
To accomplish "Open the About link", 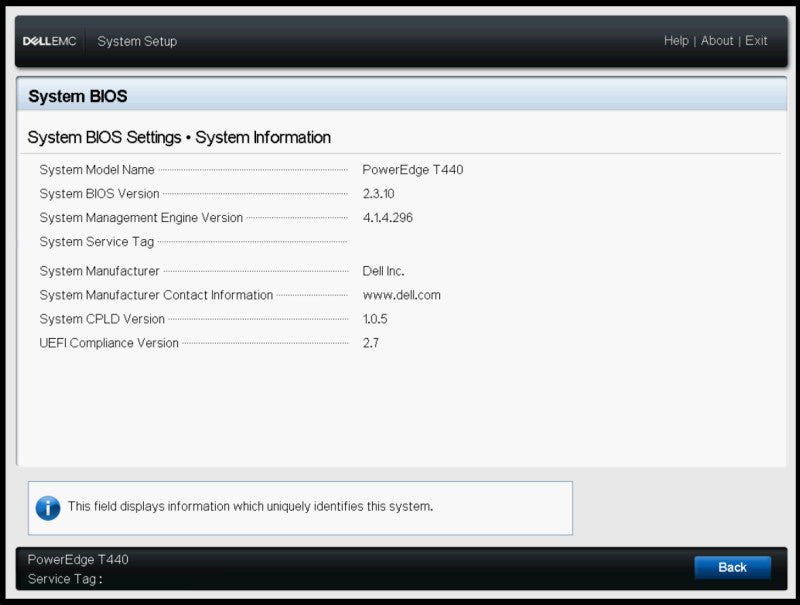I will click(x=717, y=41).
